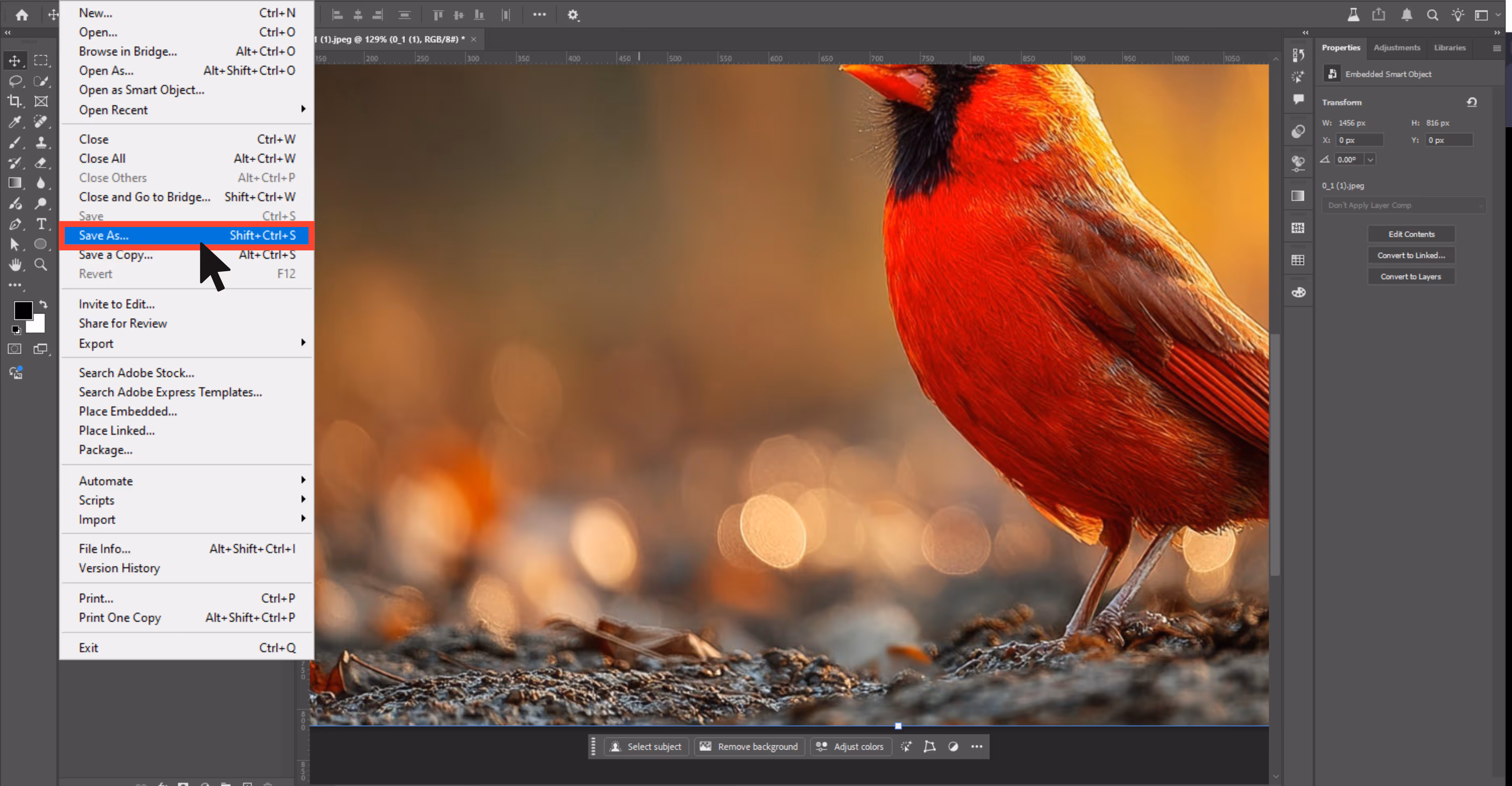Image resolution: width=1512 pixels, height=786 pixels.
Task: Select the Lasso tool
Action: click(15, 81)
